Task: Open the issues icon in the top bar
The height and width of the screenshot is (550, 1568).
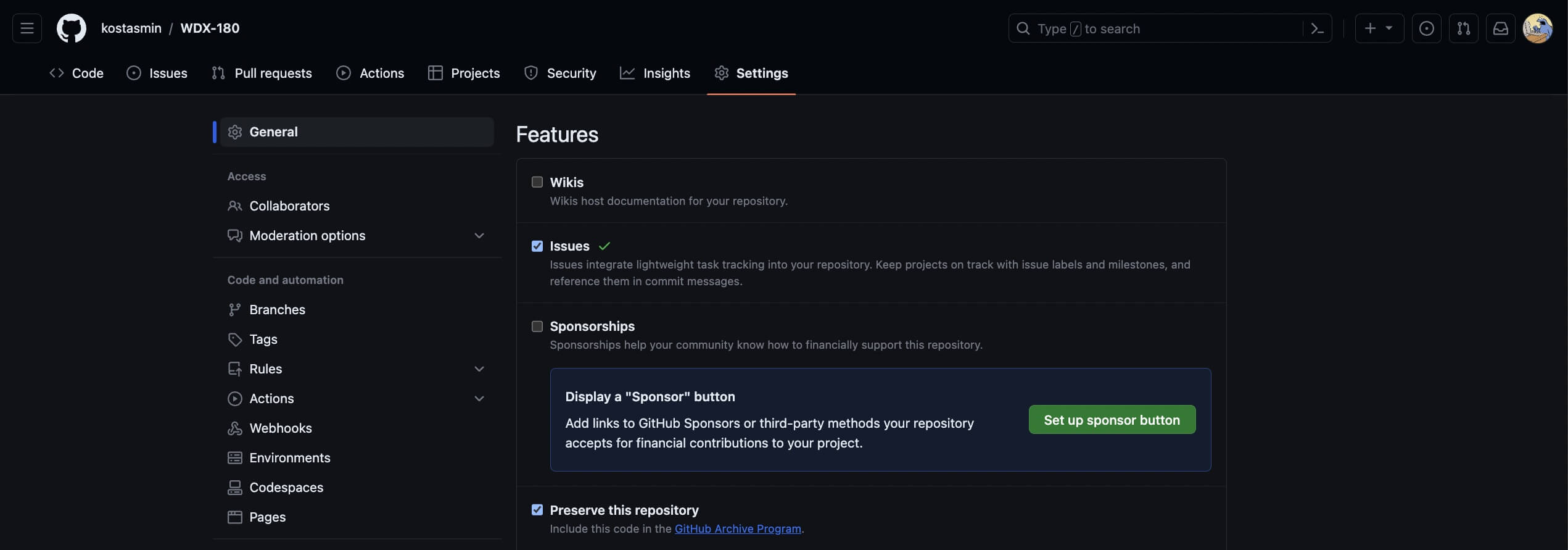Action: (x=1427, y=28)
